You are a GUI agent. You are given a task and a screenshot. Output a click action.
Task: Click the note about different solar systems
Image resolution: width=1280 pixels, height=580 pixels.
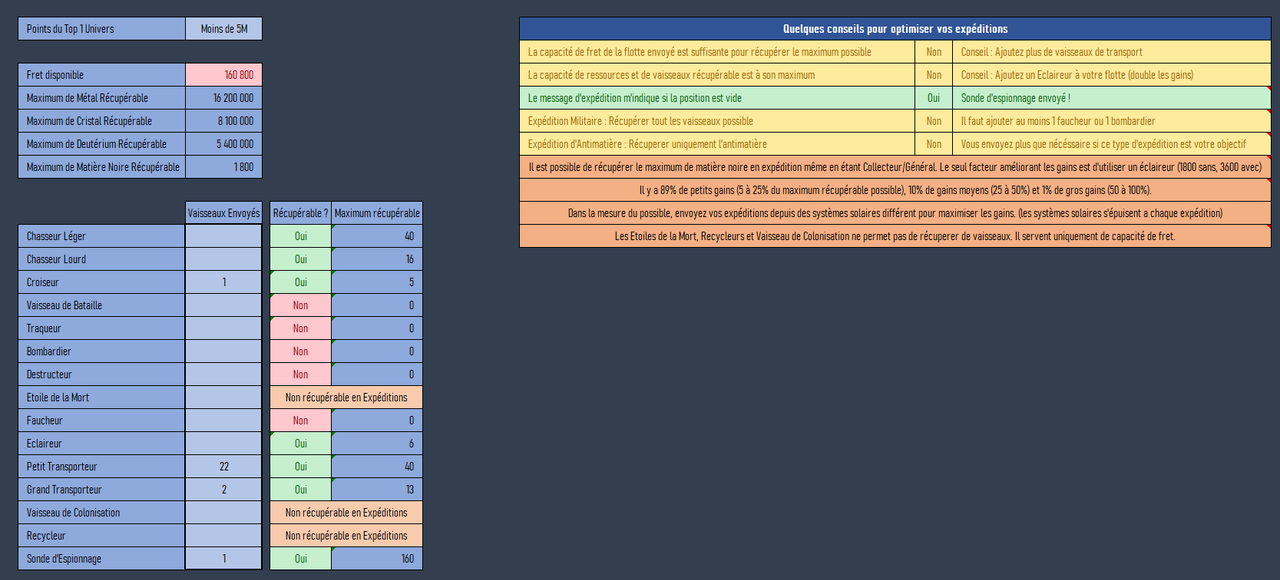coord(895,213)
